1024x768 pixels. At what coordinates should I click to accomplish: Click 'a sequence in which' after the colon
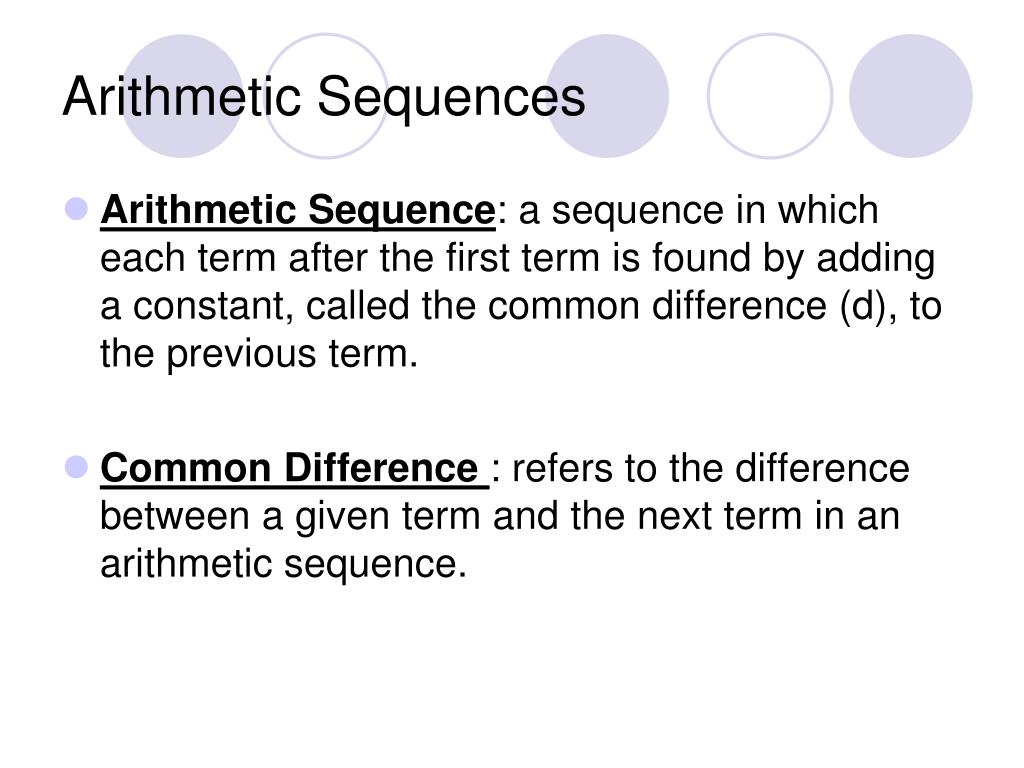[698, 211]
